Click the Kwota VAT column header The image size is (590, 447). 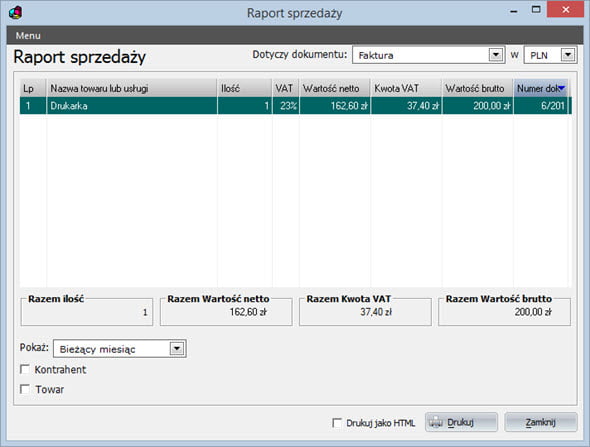click(x=406, y=88)
